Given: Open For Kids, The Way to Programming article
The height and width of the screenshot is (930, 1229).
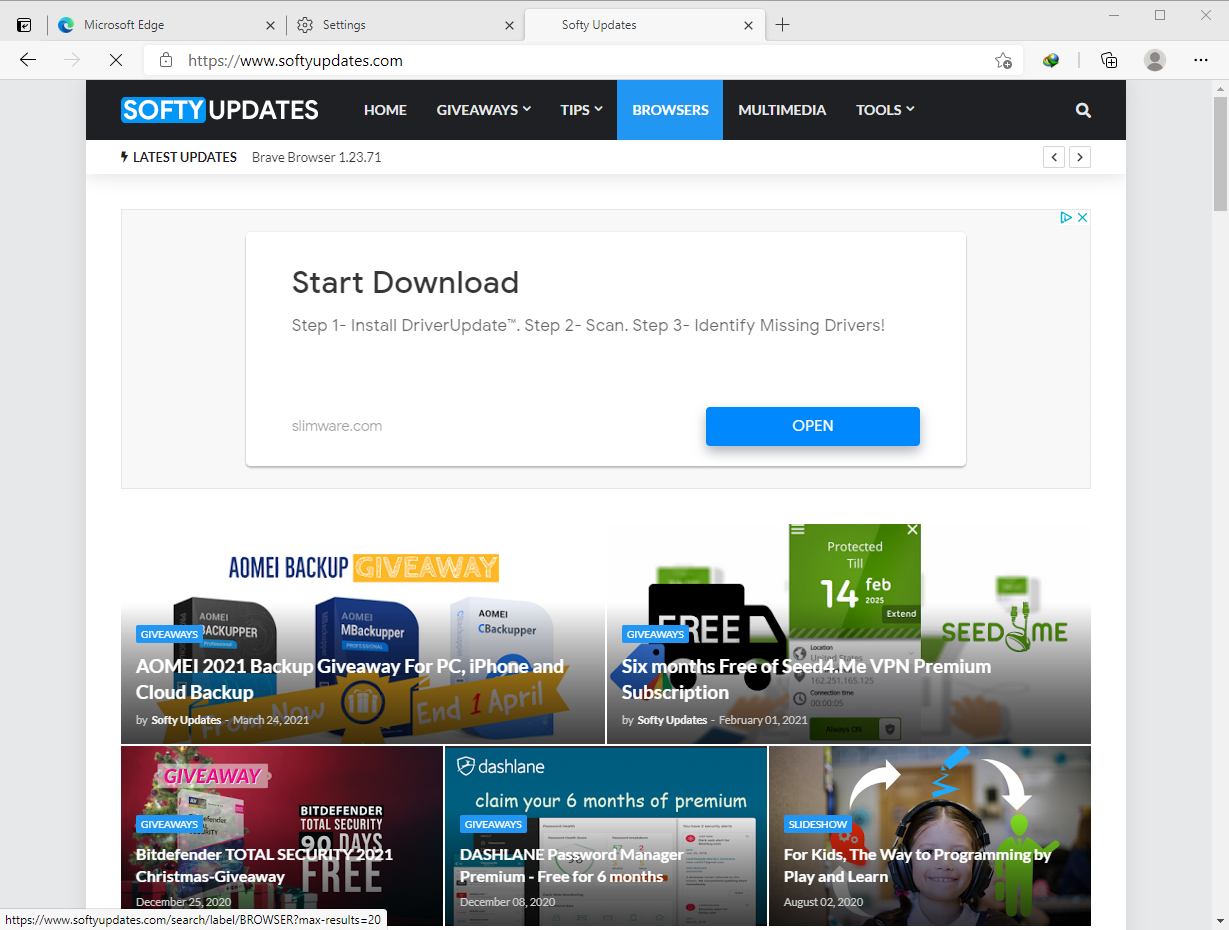Looking at the screenshot, I should [917, 866].
